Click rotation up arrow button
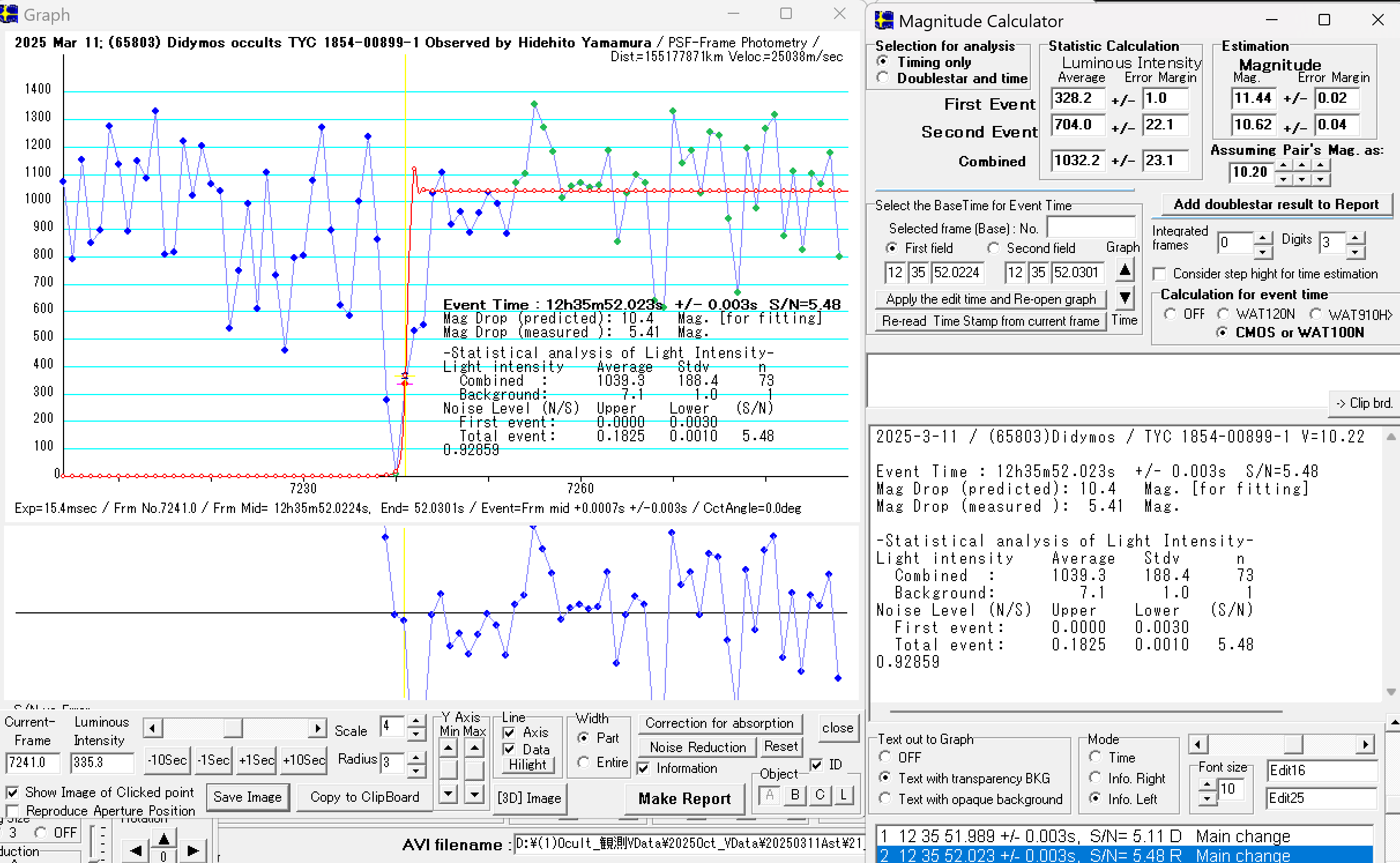 pyautogui.click(x=163, y=839)
